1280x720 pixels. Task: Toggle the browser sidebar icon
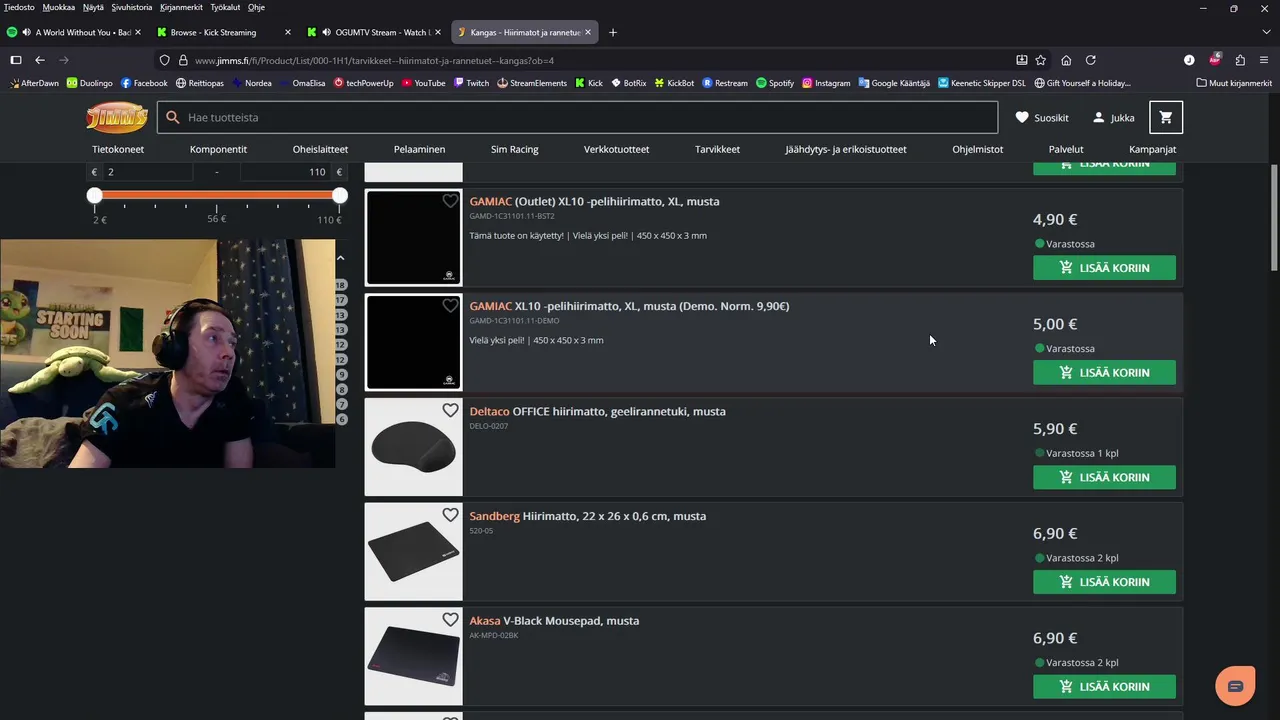(15, 60)
